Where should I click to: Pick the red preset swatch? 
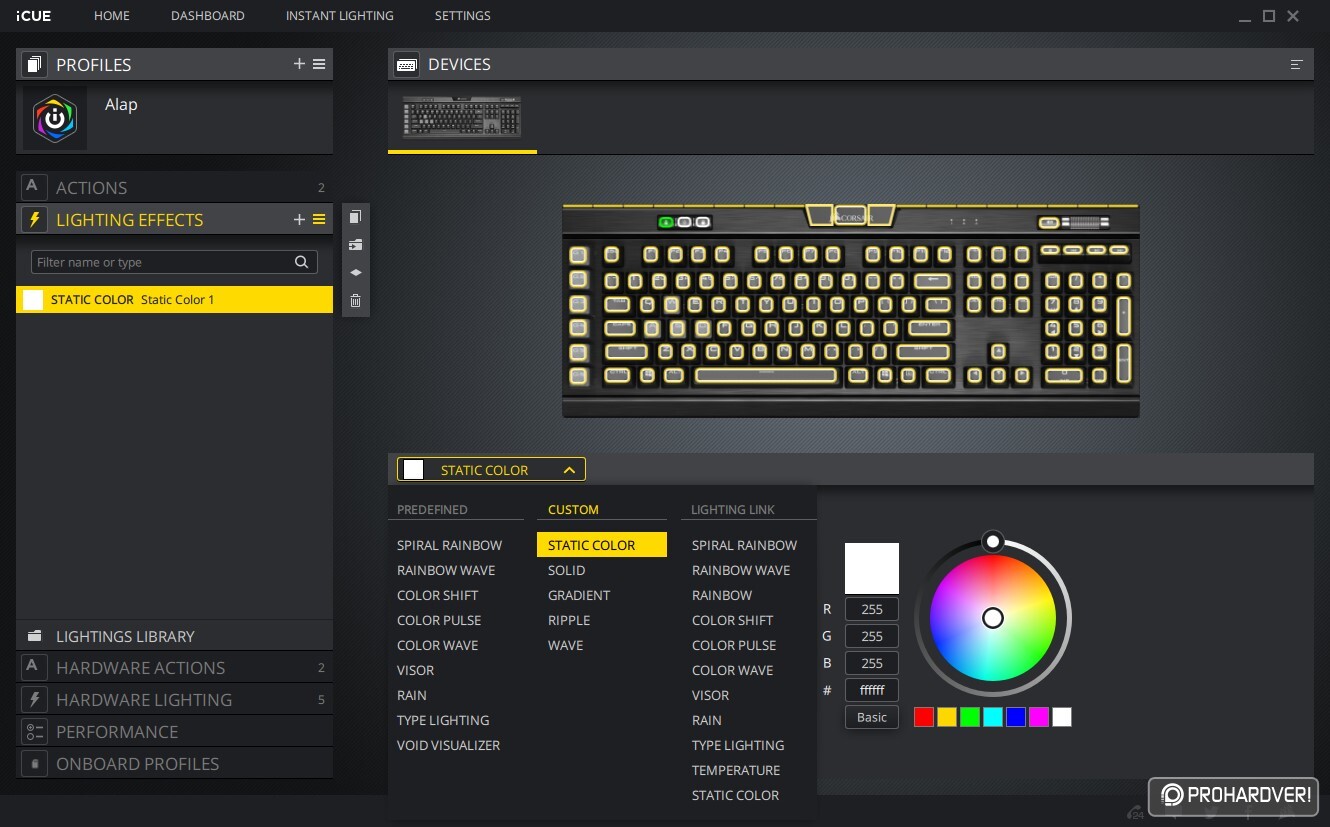click(x=924, y=717)
